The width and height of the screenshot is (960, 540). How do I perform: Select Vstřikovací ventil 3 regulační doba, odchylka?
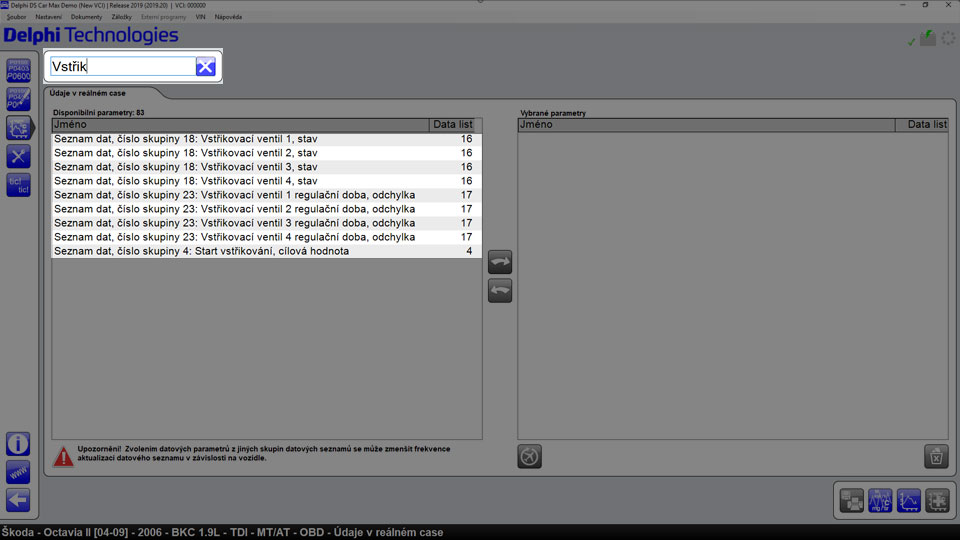[x=267, y=223]
